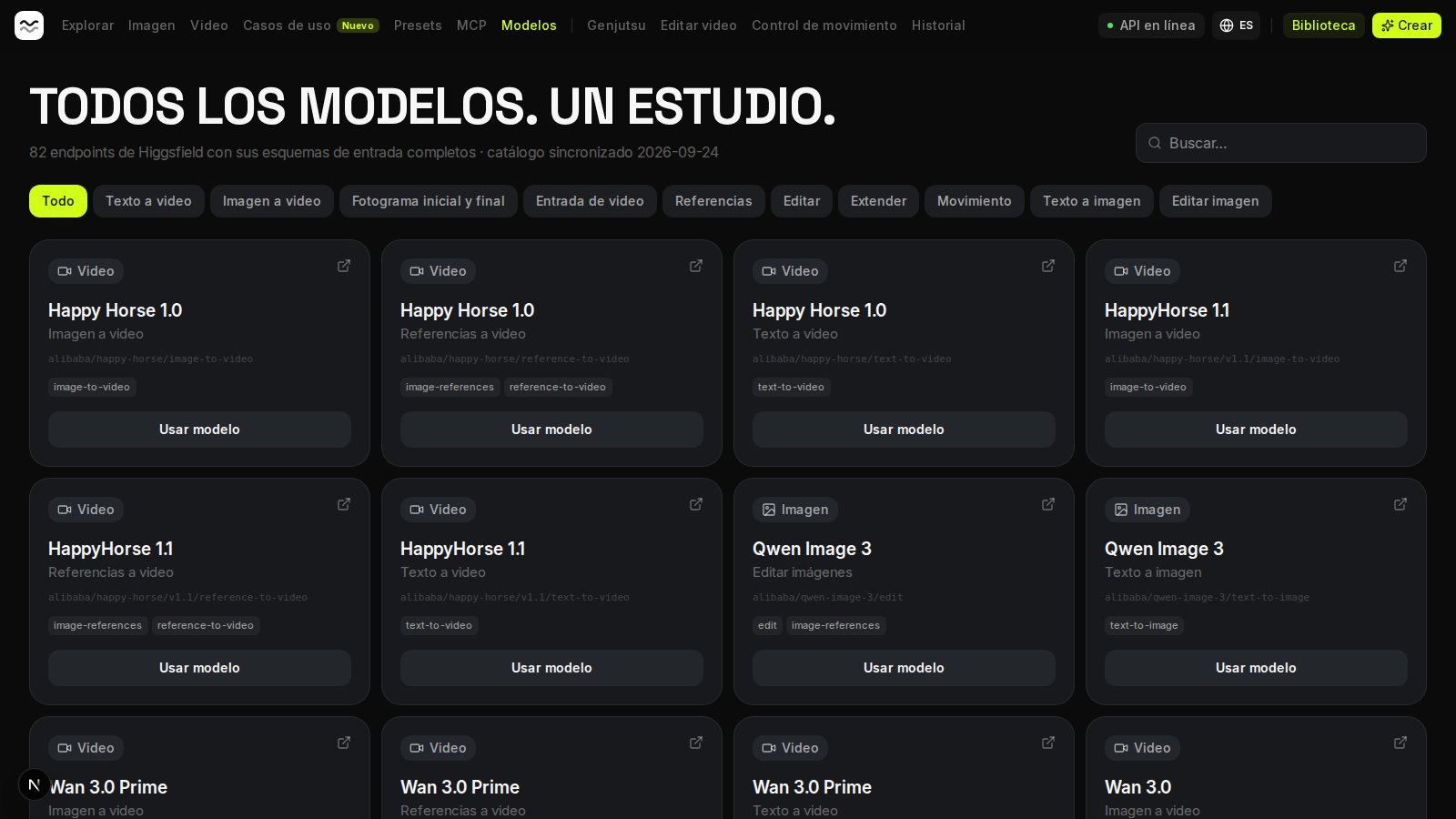Image resolution: width=1456 pixels, height=819 pixels.
Task: Open external link for Wan 3.0 card
Action: tap(1400, 743)
